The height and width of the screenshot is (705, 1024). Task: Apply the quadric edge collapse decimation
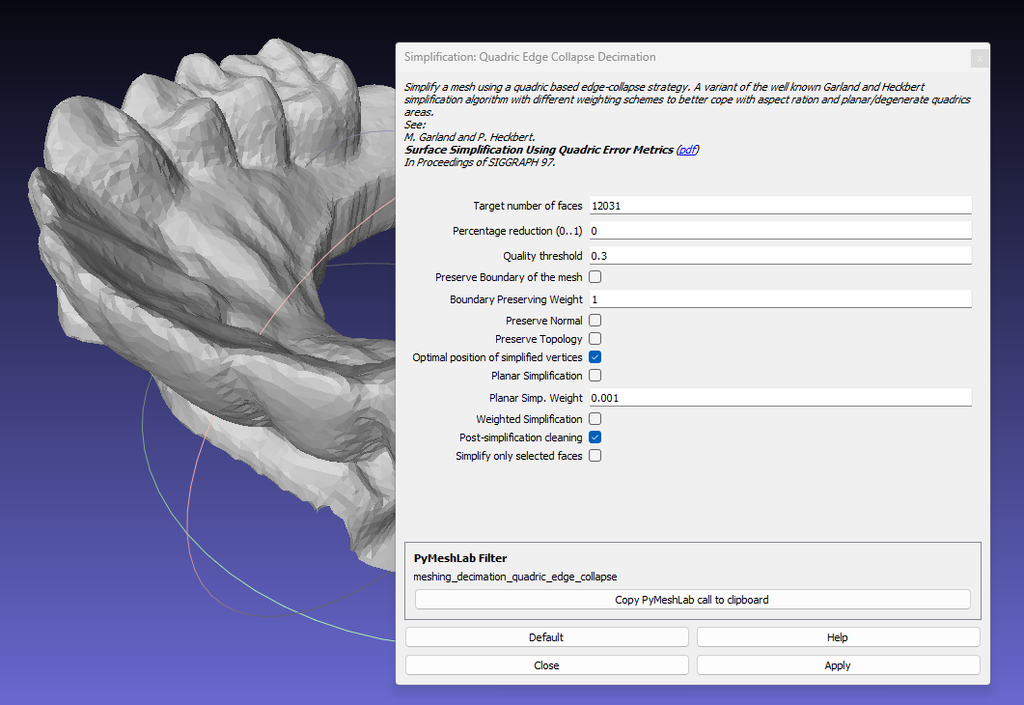(837, 664)
